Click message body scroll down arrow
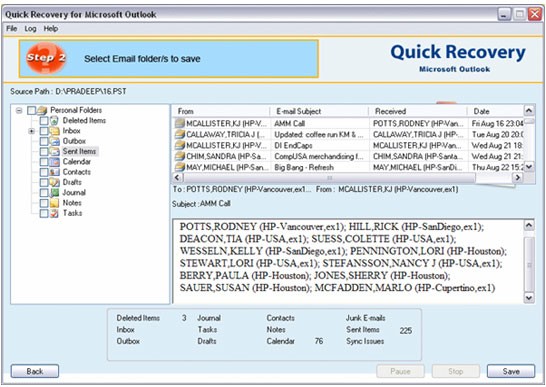 coord(529,298)
